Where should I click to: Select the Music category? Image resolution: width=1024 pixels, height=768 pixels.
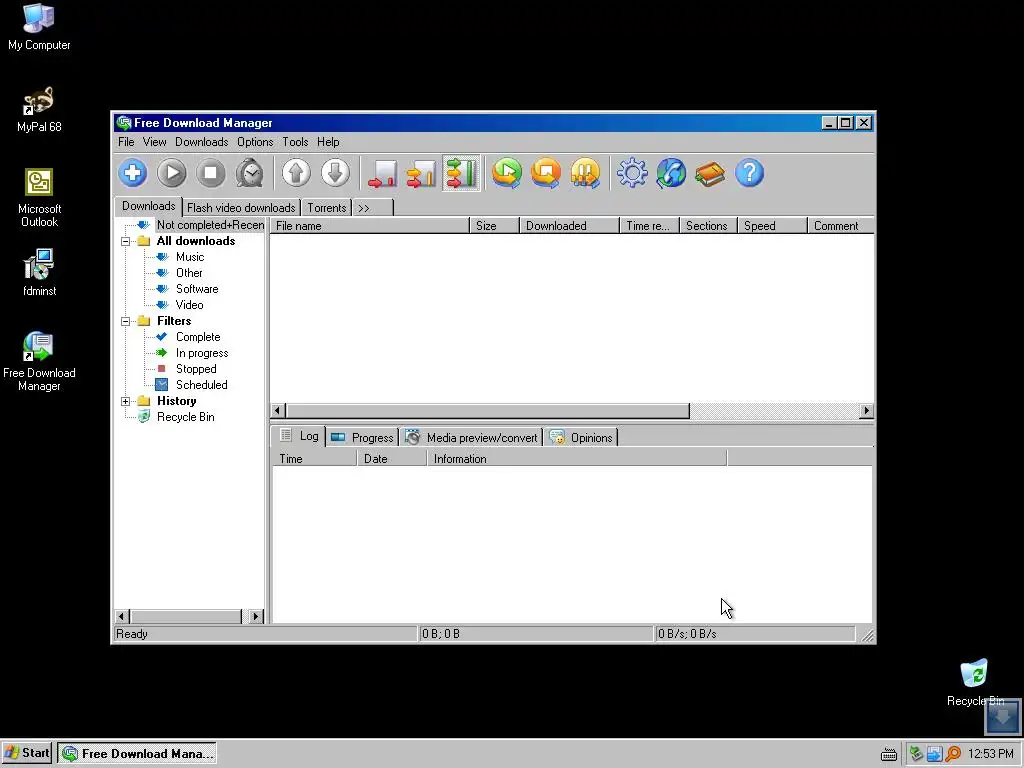tap(190, 257)
